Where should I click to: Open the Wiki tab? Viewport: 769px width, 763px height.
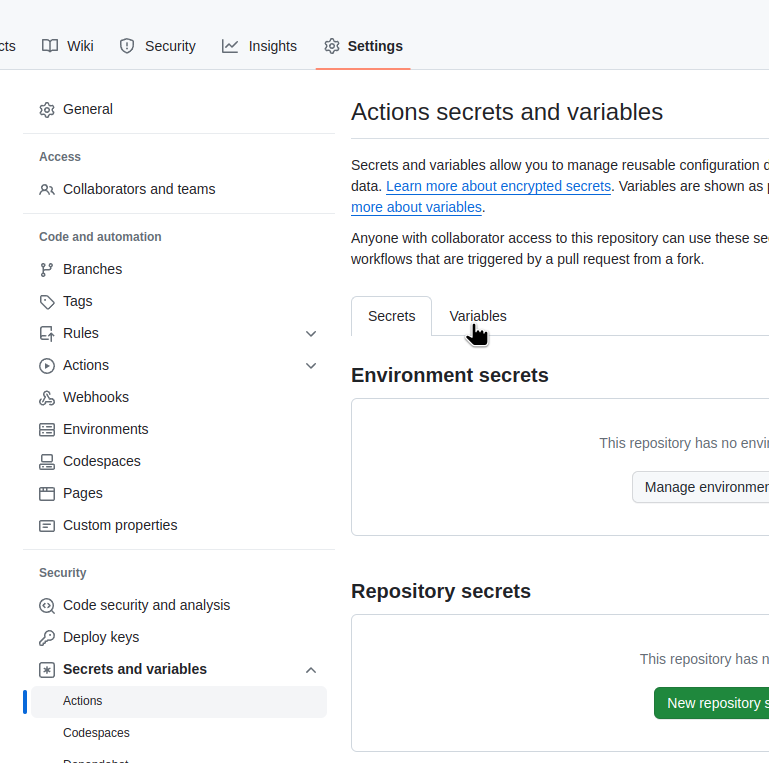pyautogui.click(x=68, y=46)
